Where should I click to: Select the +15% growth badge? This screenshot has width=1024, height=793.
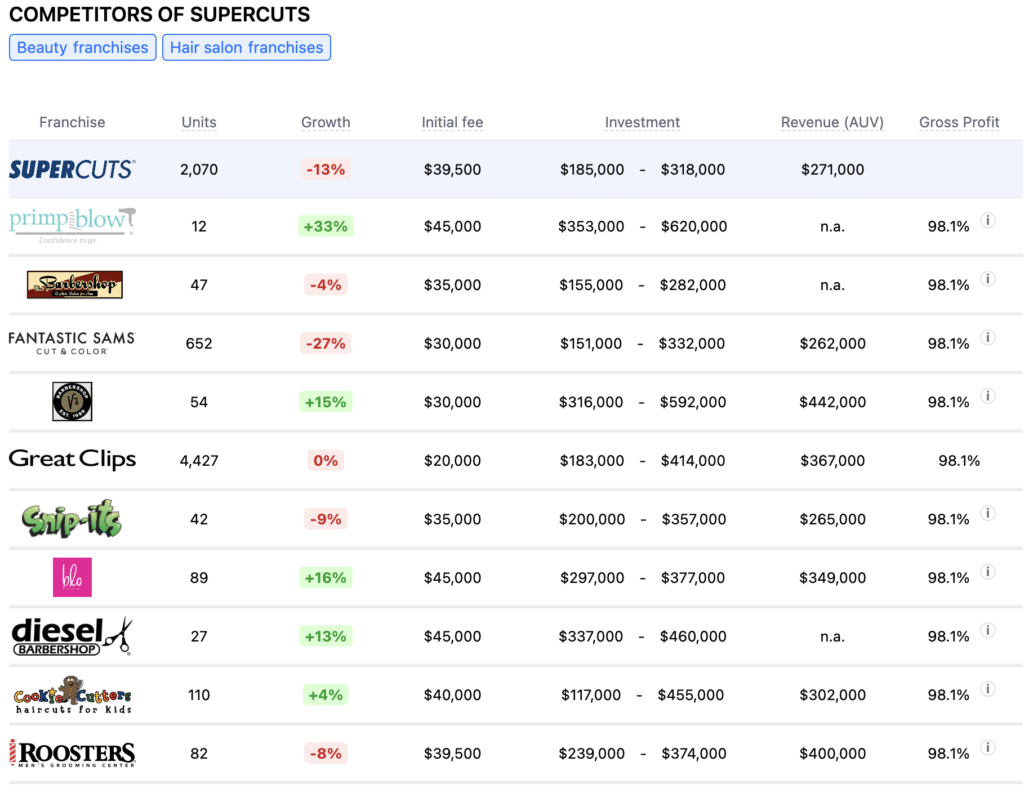(x=325, y=402)
